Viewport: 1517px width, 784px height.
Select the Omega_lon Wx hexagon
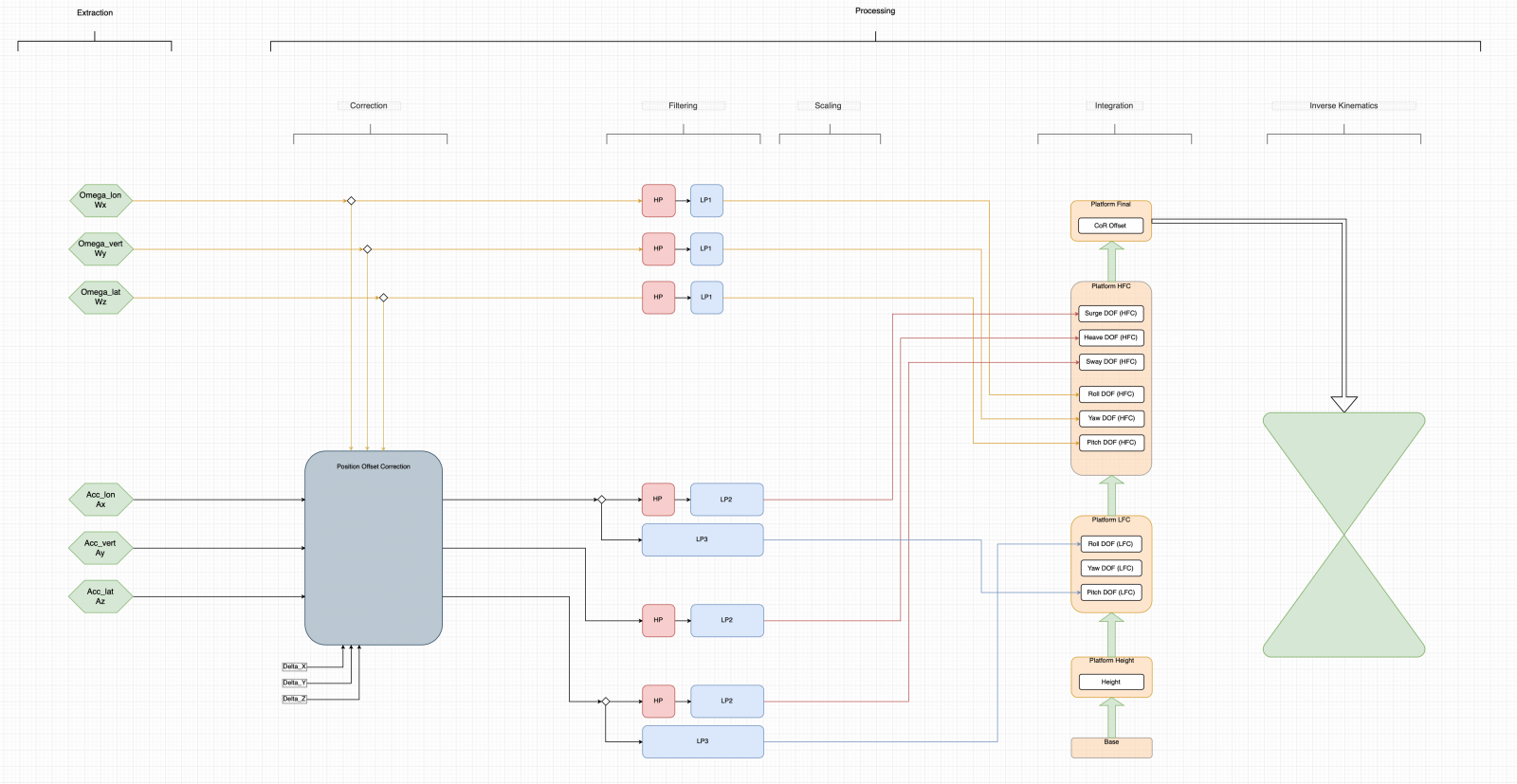click(101, 201)
